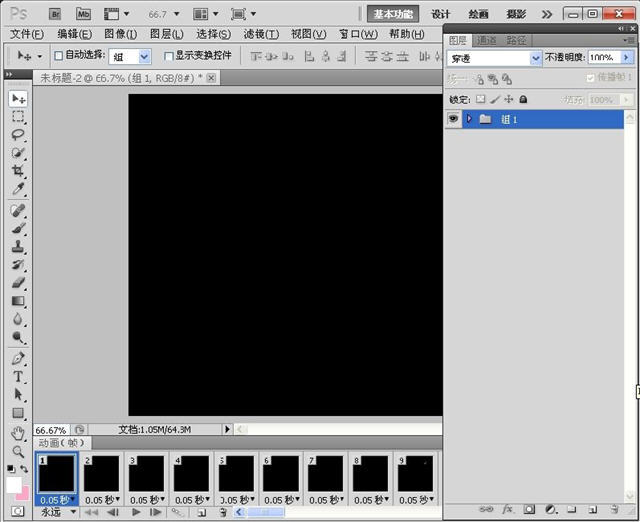640x522 pixels.
Task: Select animation frame 5 thumbnail
Action: point(235,473)
